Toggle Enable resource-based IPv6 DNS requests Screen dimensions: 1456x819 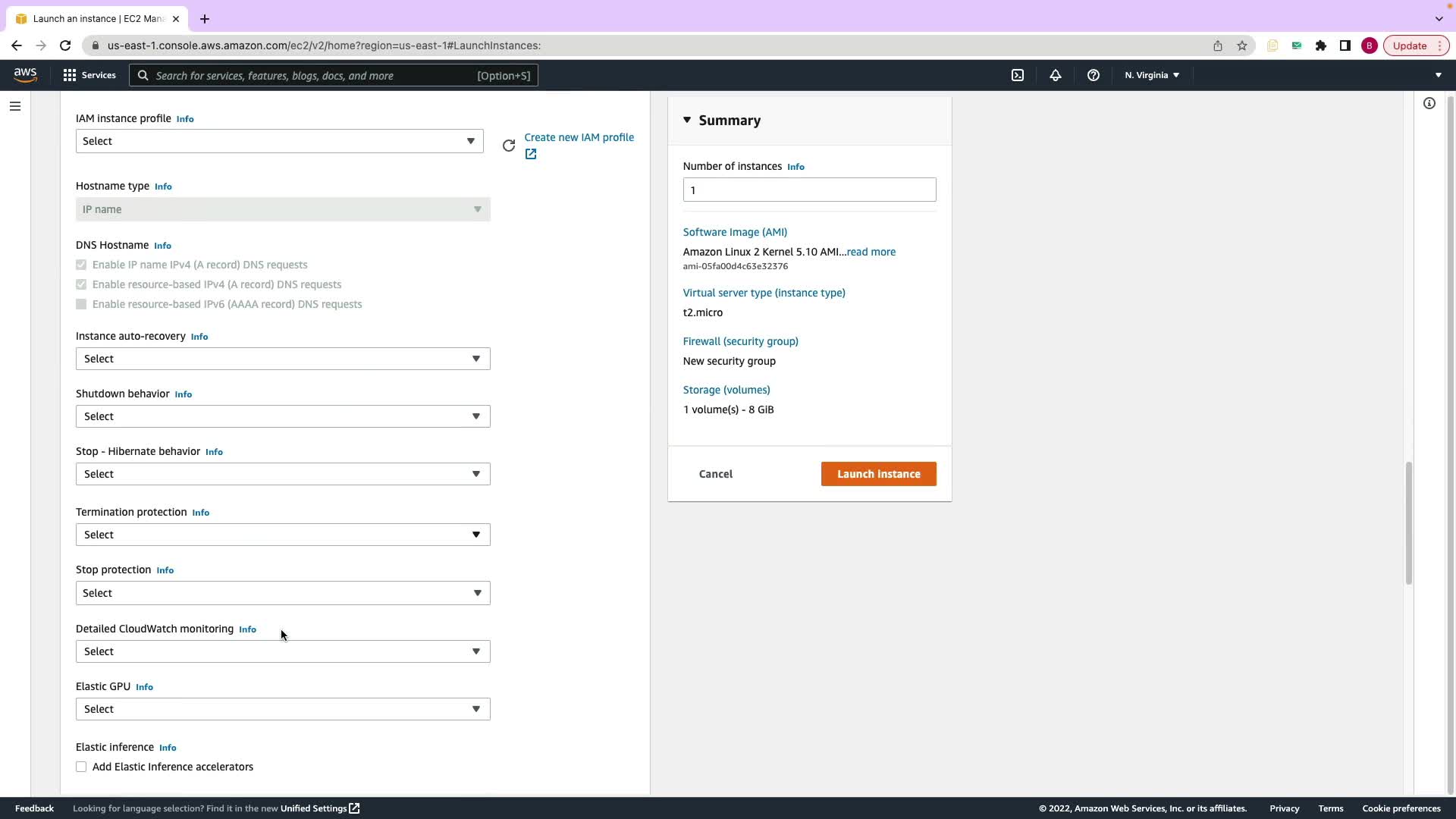[x=81, y=304]
